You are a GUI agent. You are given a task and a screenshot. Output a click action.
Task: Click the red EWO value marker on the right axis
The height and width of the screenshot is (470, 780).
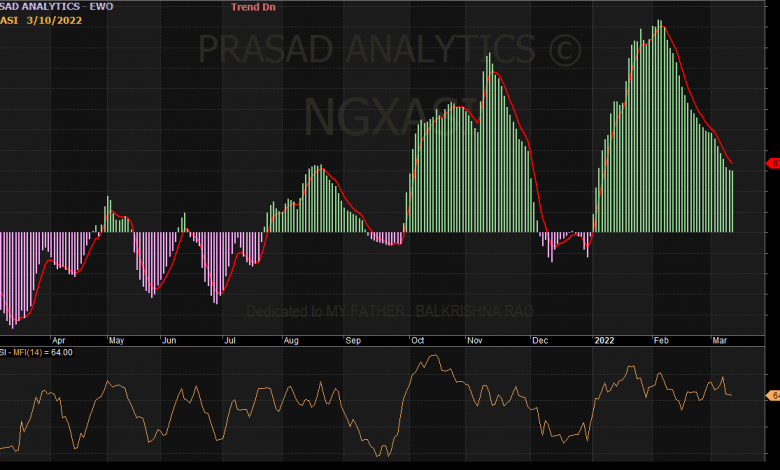tap(773, 162)
